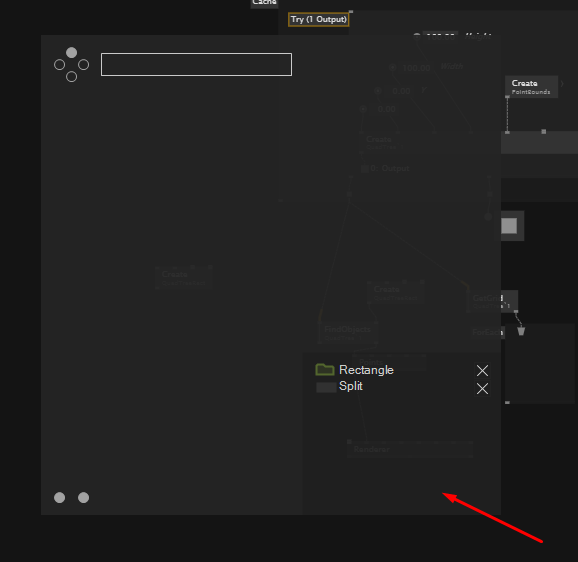Click the Cache node at top
Viewport: 578px width, 562px height.
[264, 3]
